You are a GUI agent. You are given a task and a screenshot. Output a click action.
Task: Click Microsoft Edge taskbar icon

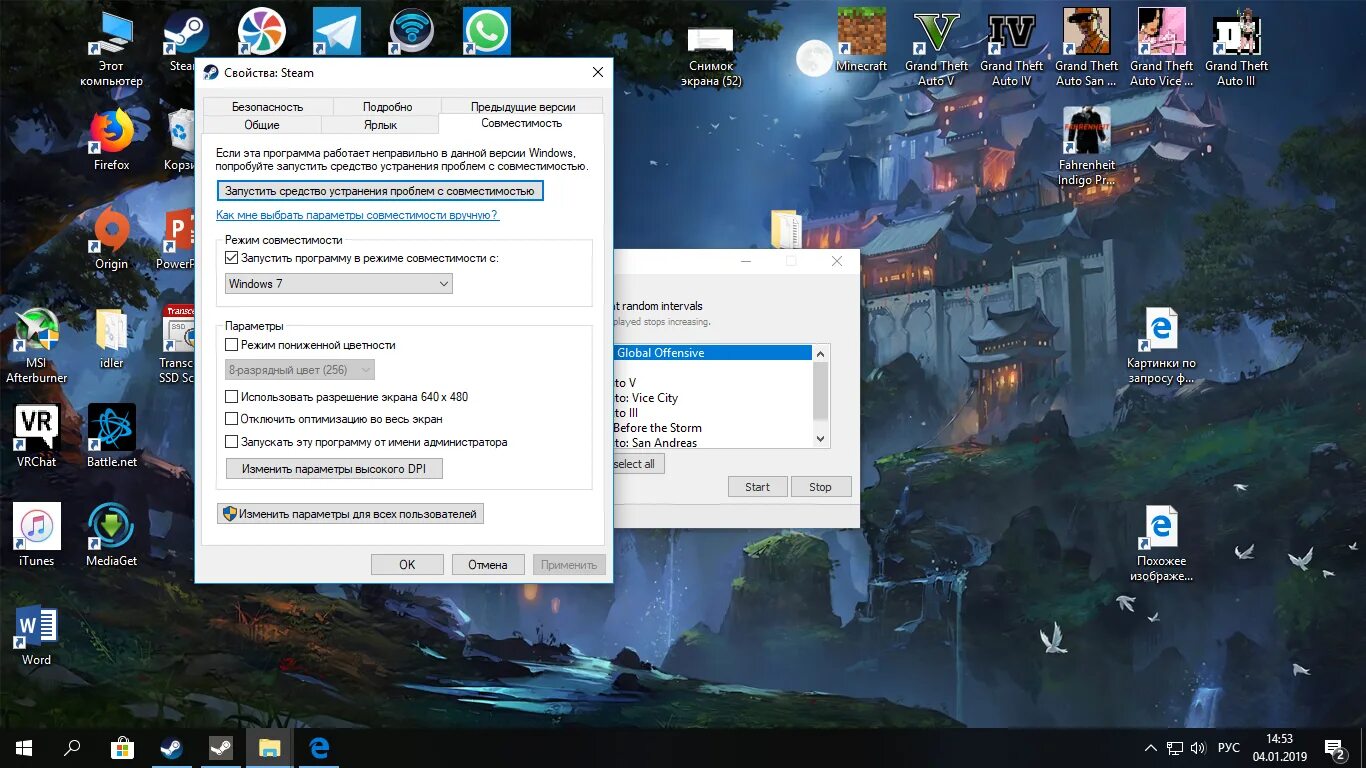pyautogui.click(x=319, y=748)
